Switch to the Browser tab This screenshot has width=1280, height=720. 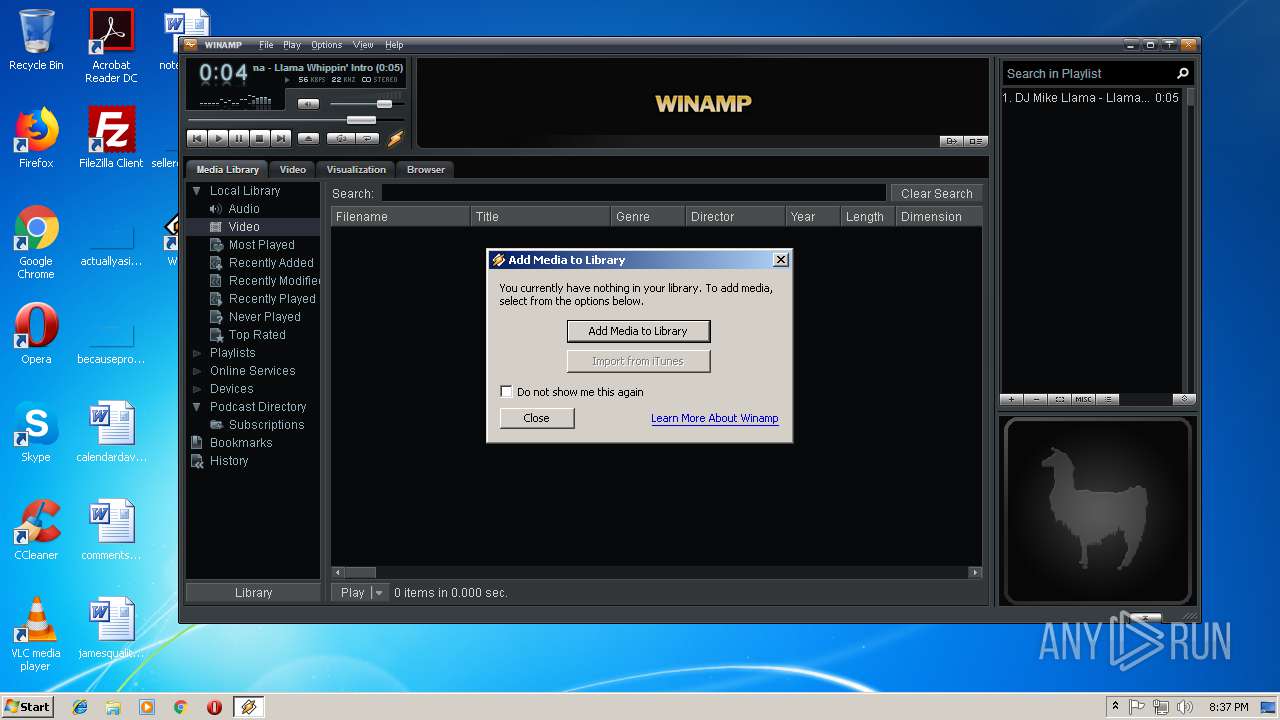click(426, 170)
